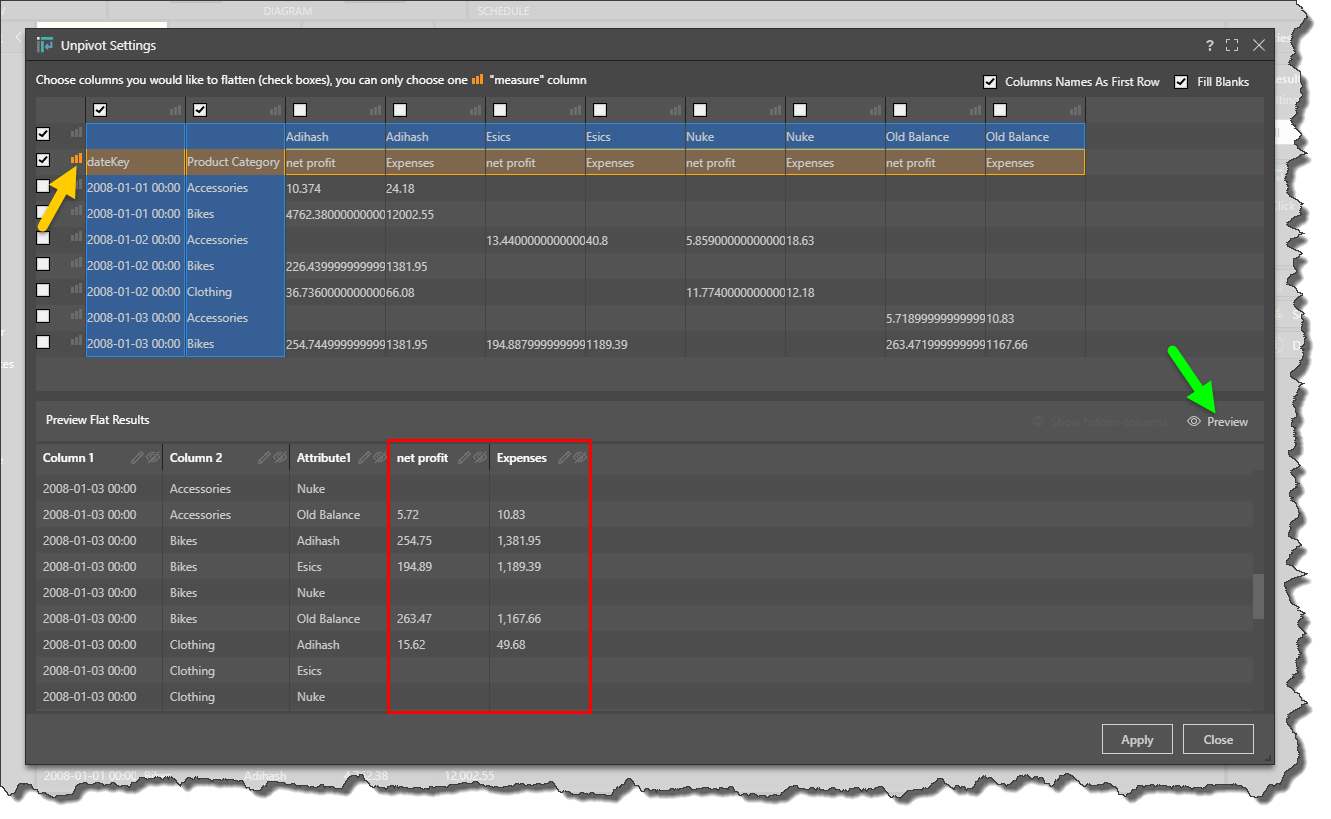Click the help question mark icon
Viewport: 1331px width, 819px height.
(x=1210, y=45)
